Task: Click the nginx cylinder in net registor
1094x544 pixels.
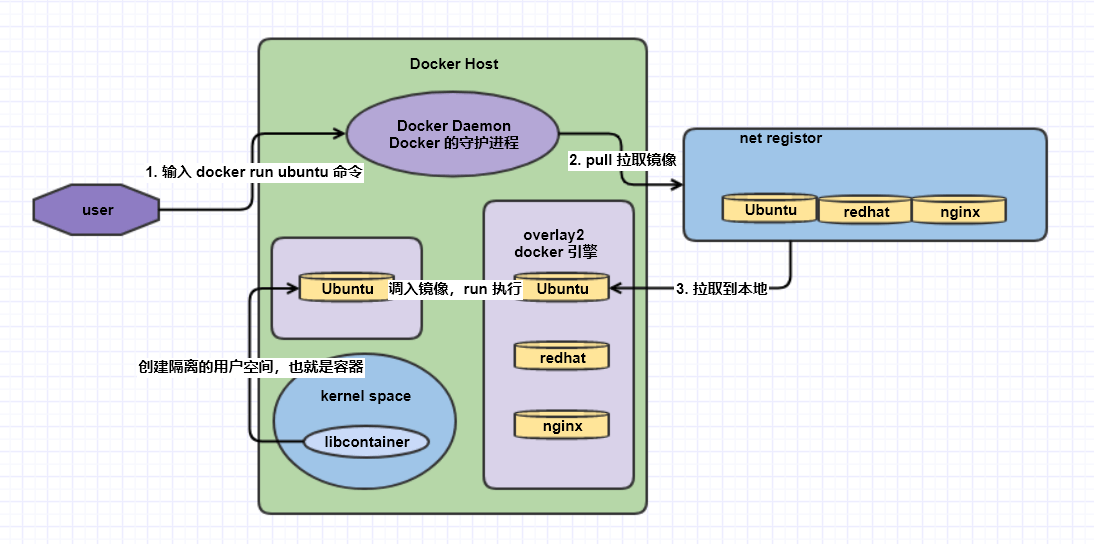Action: (959, 211)
